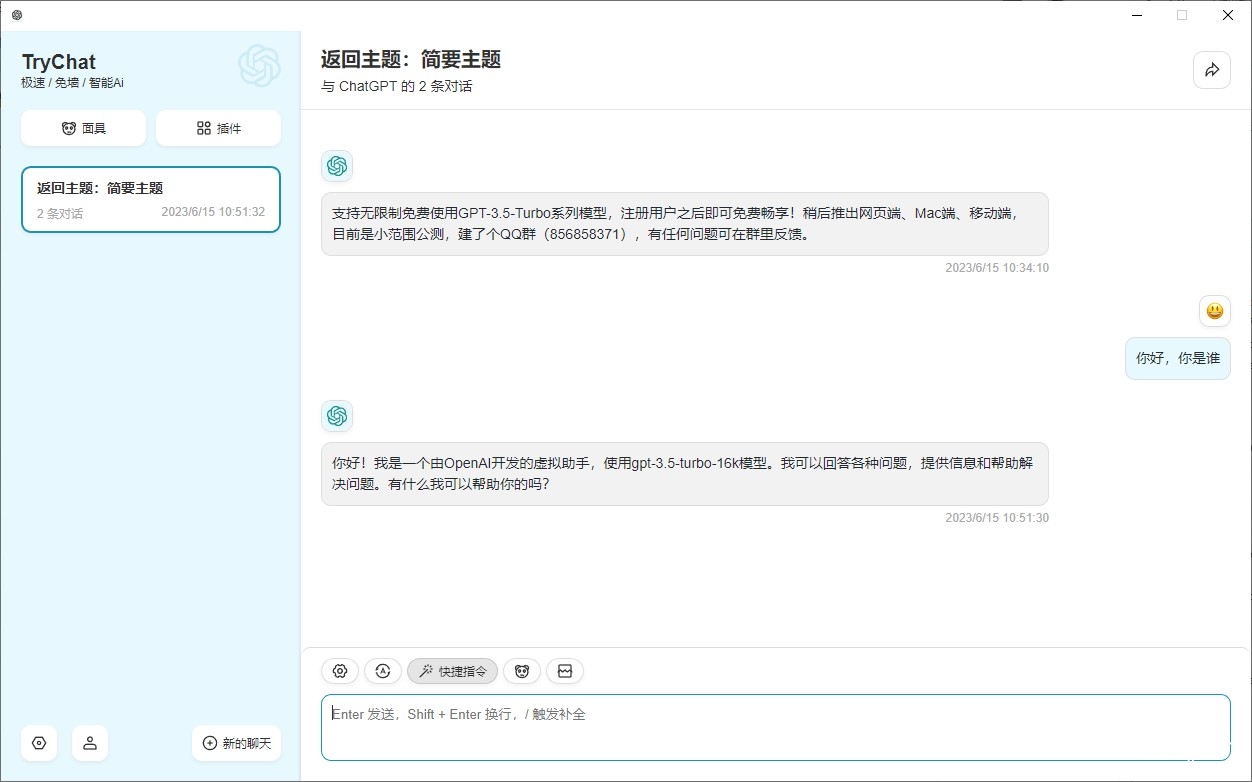Click the app icon in the title bar
Image resolution: width=1252 pixels, height=782 pixels.
(17, 15)
